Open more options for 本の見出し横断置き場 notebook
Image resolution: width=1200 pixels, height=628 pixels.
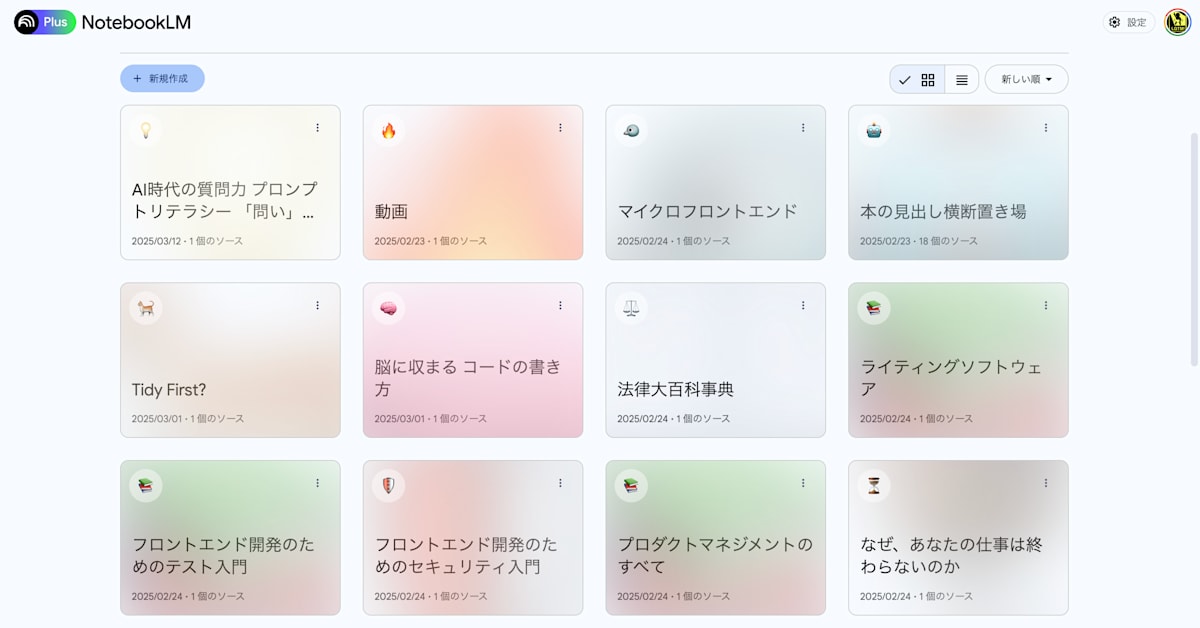(1046, 128)
